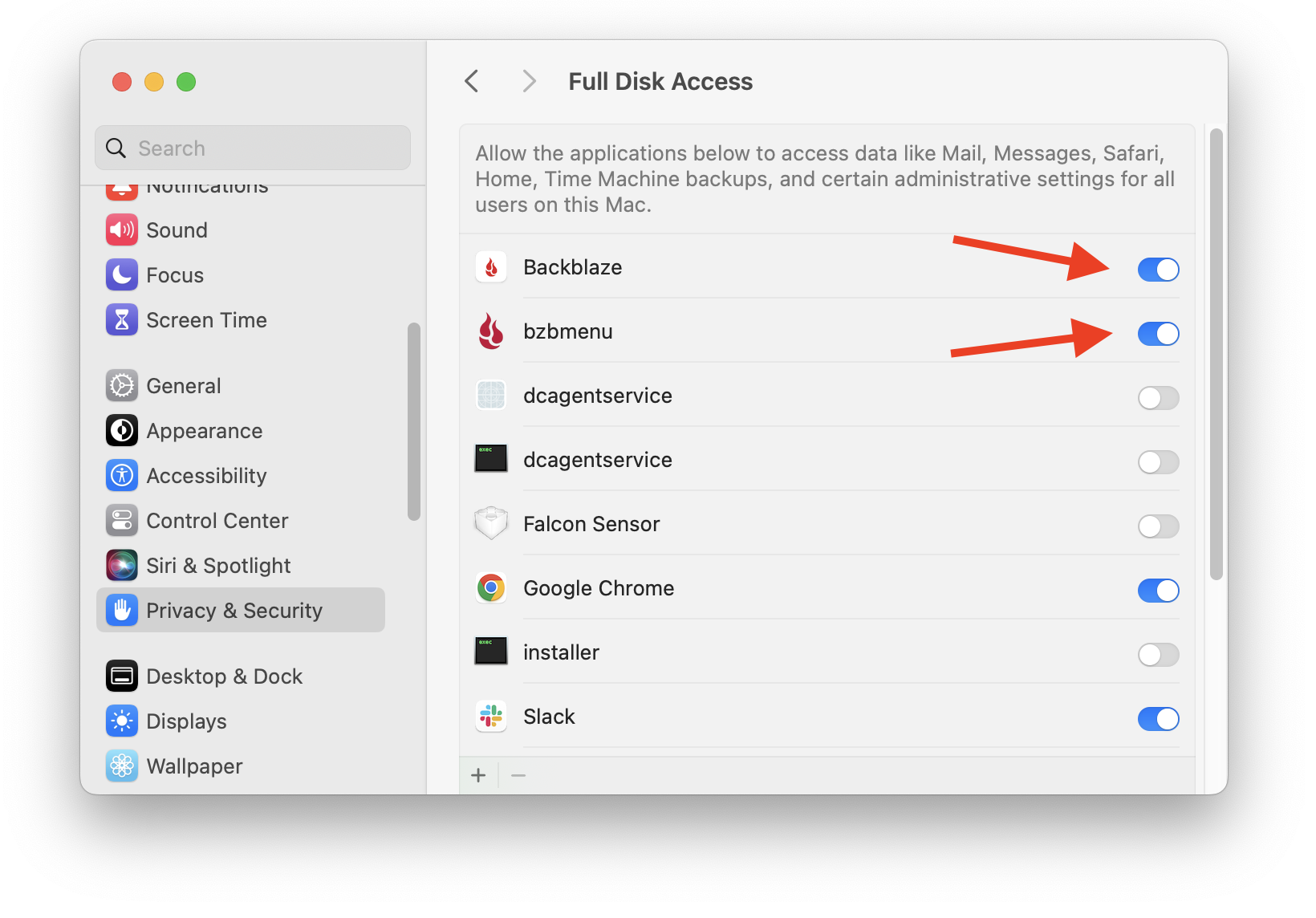Click the Accessibility sidebar icon
1316x918 pixels.
122,476
